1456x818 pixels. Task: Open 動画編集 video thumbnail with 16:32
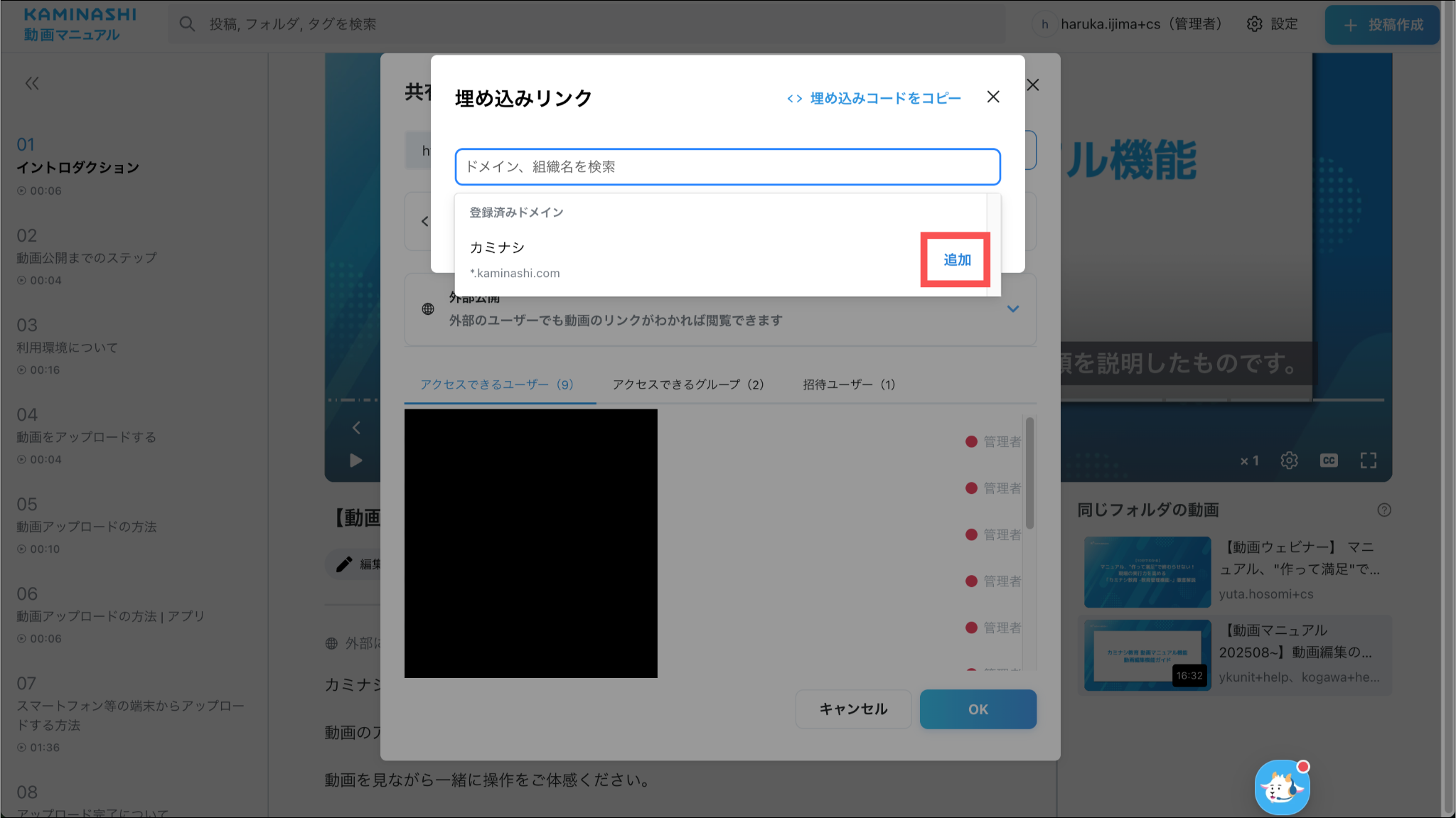(1147, 655)
